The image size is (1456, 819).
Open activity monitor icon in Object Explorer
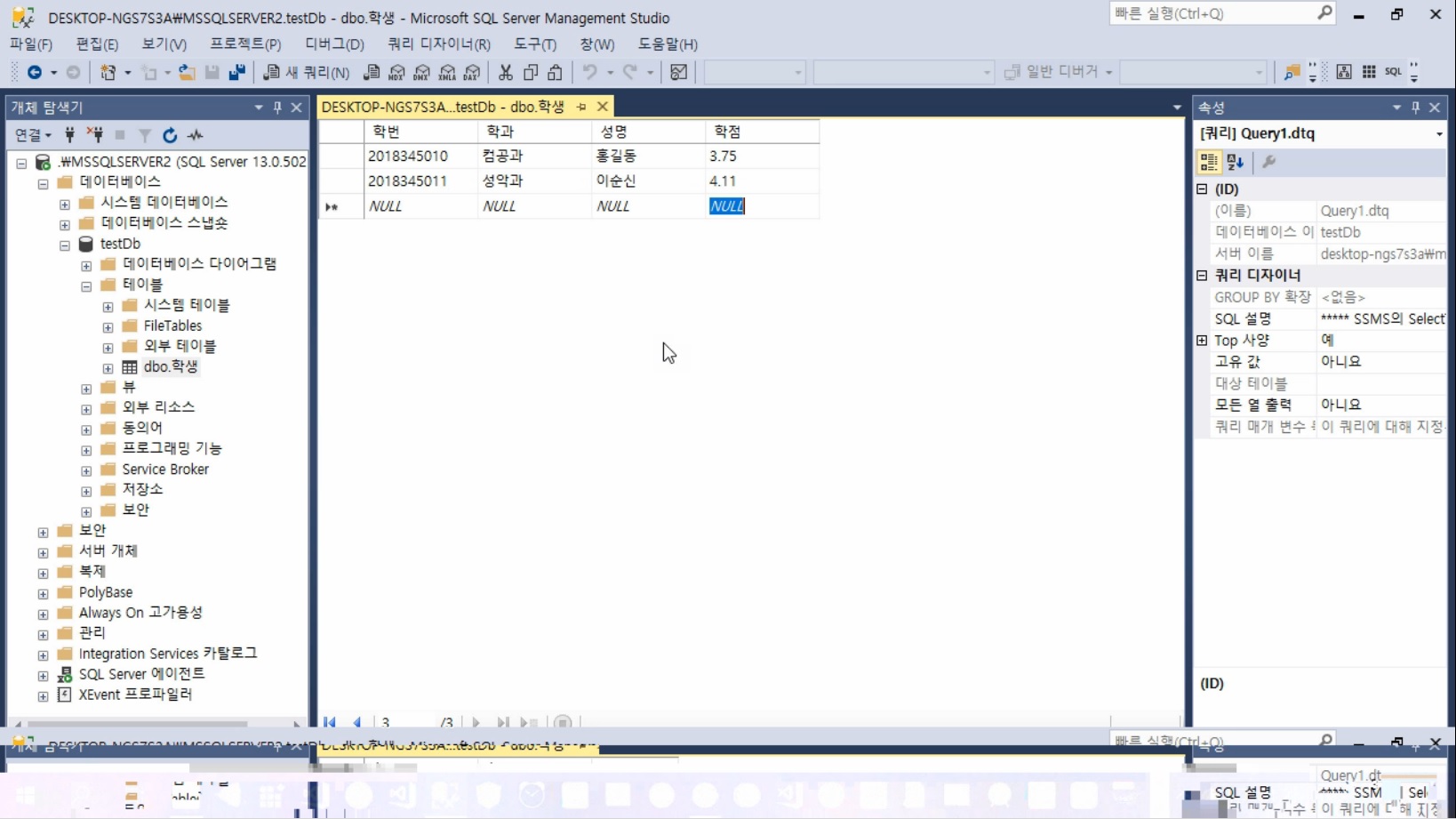click(196, 135)
